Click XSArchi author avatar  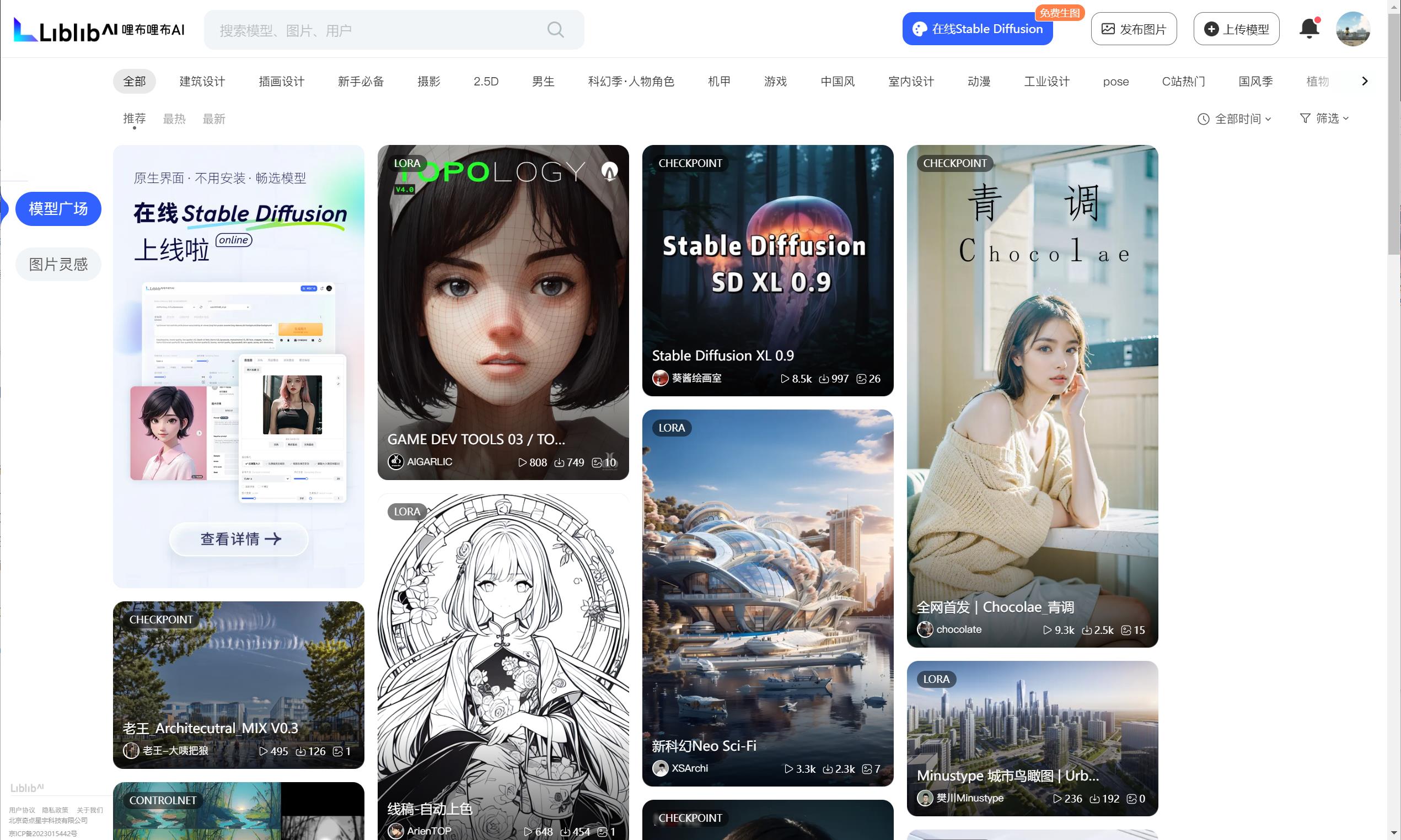click(x=660, y=769)
